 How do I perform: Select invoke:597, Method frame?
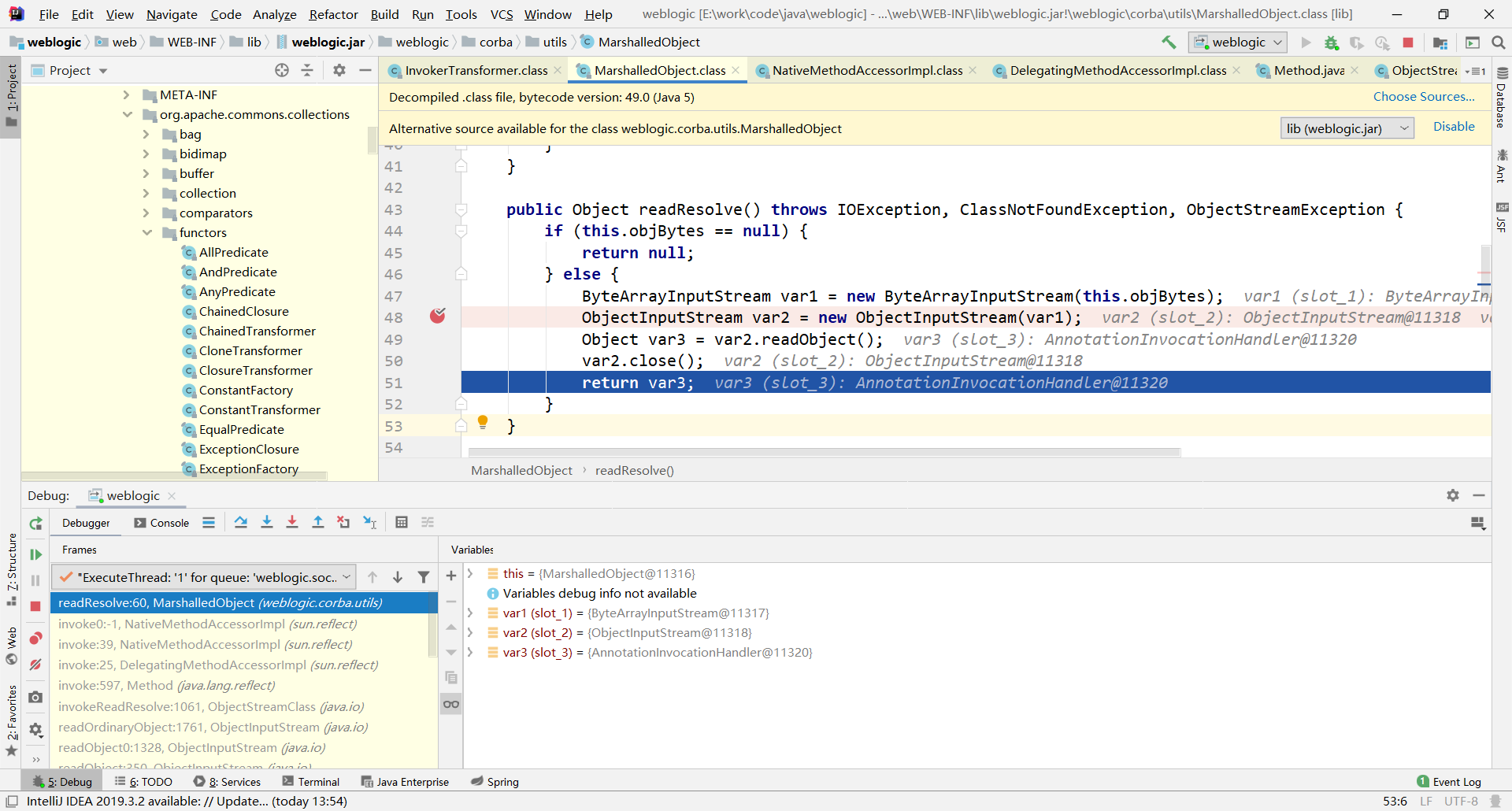[243, 686]
